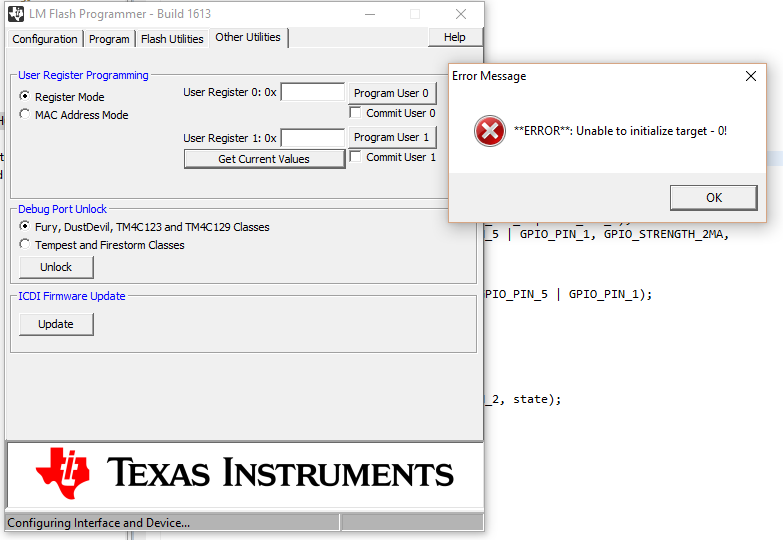Click the User Register Programming group label
The image size is (783, 540).
pyautogui.click(x=83, y=75)
